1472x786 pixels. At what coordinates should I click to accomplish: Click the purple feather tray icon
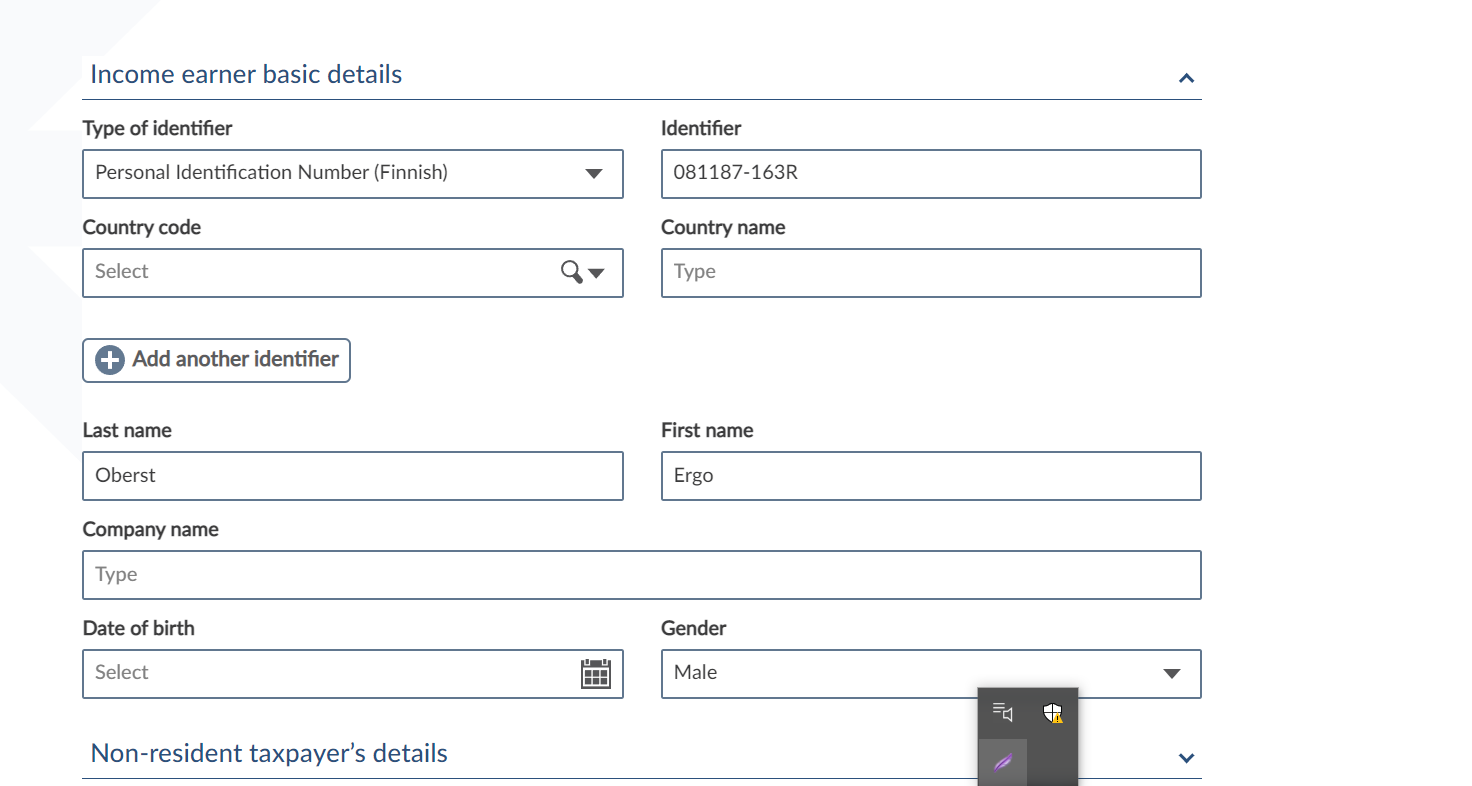pyautogui.click(x=1002, y=763)
